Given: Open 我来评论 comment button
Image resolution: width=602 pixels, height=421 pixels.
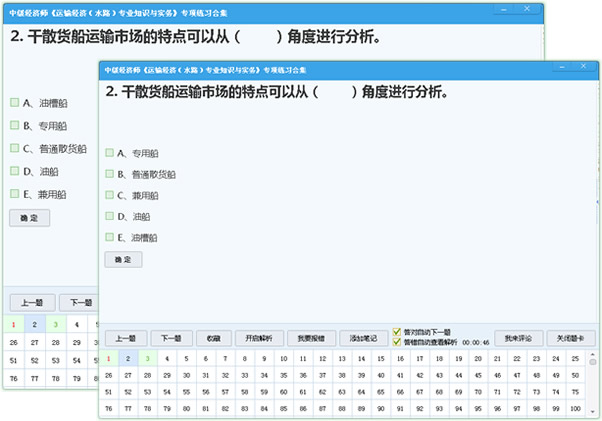Looking at the screenshot, I should [x=518, y=338].
